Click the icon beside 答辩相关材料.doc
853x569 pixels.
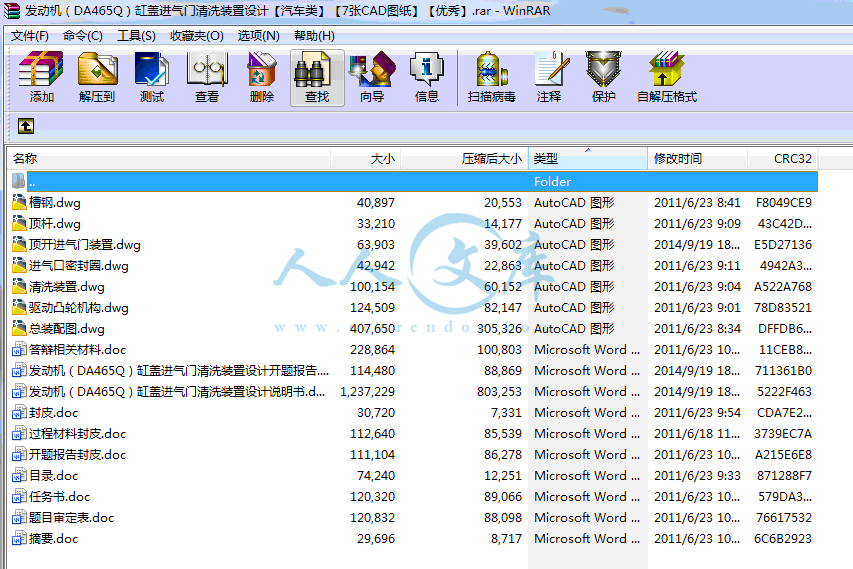[x=20, y=350]
